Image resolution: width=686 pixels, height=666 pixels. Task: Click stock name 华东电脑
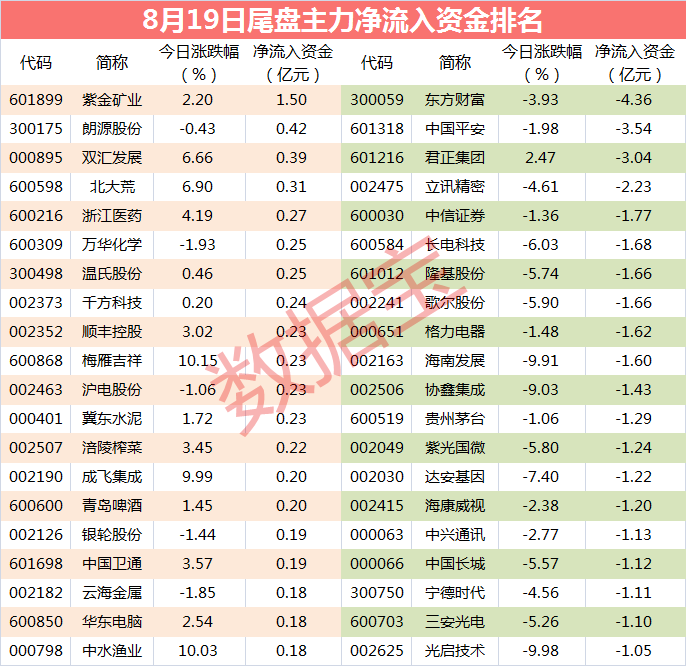[112, 622]
